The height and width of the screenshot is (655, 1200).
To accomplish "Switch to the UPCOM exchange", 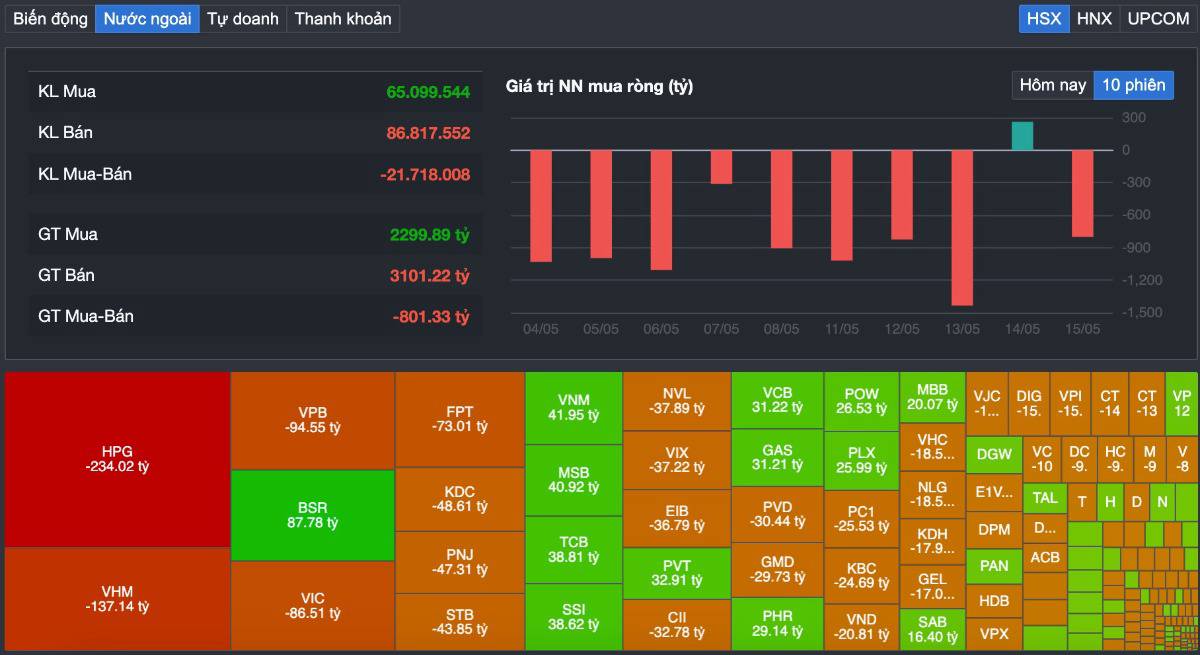I will coord(1158,18).
